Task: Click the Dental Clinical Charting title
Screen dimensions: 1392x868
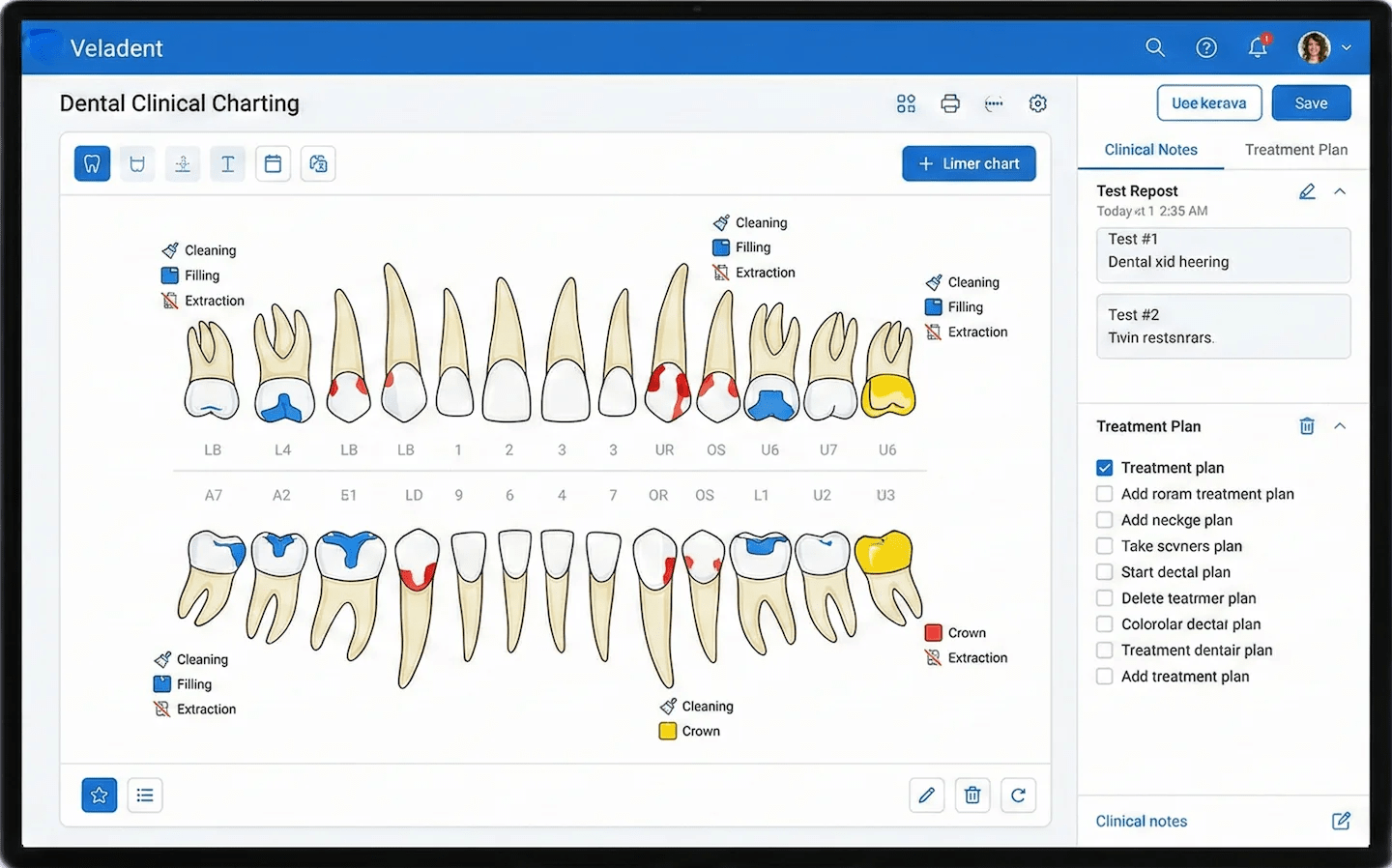Action: point(180,103)
